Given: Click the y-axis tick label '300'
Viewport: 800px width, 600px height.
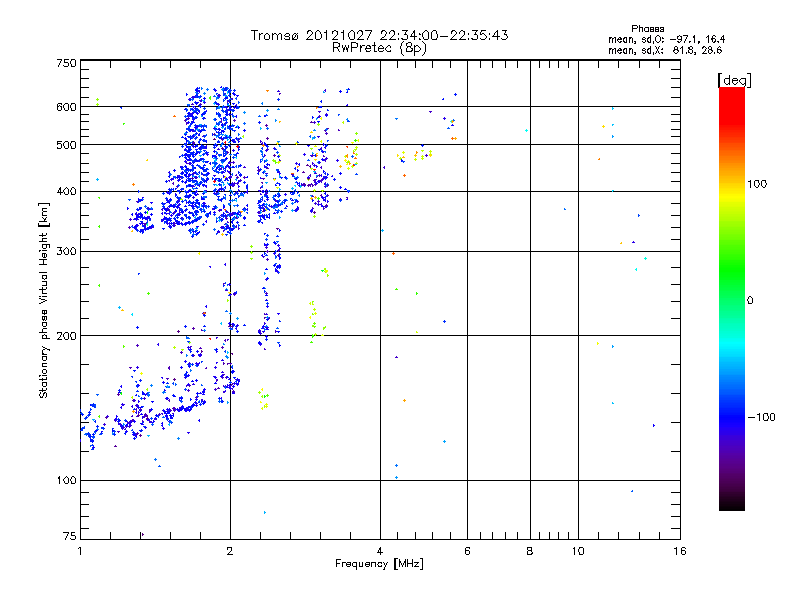Looking at the screenshot, I should [x=66, y=252].
